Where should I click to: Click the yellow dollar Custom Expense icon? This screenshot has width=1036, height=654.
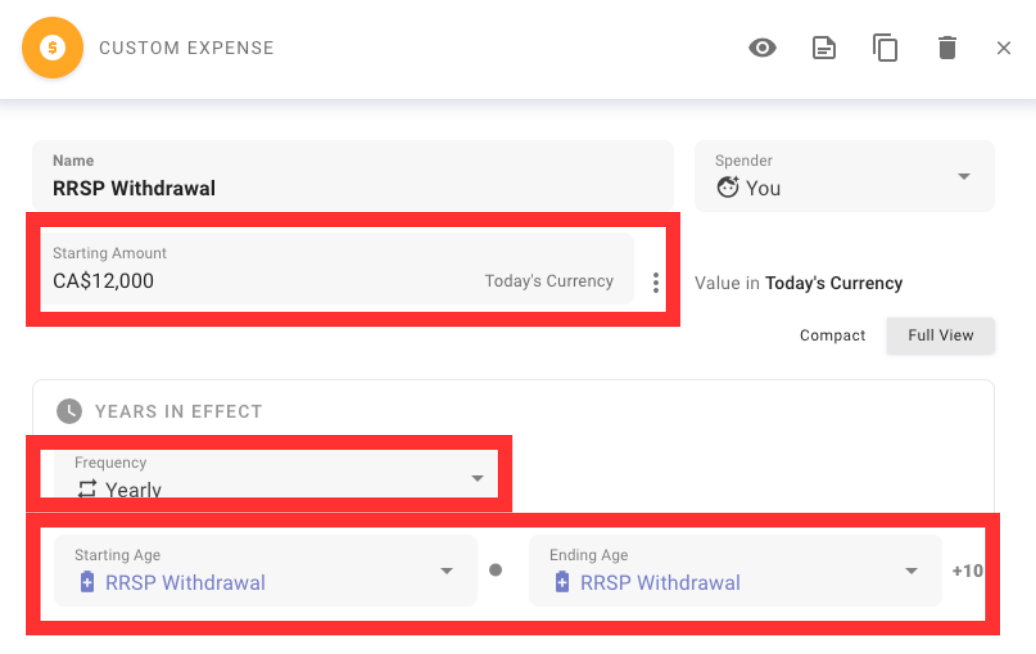pos(52,47)
